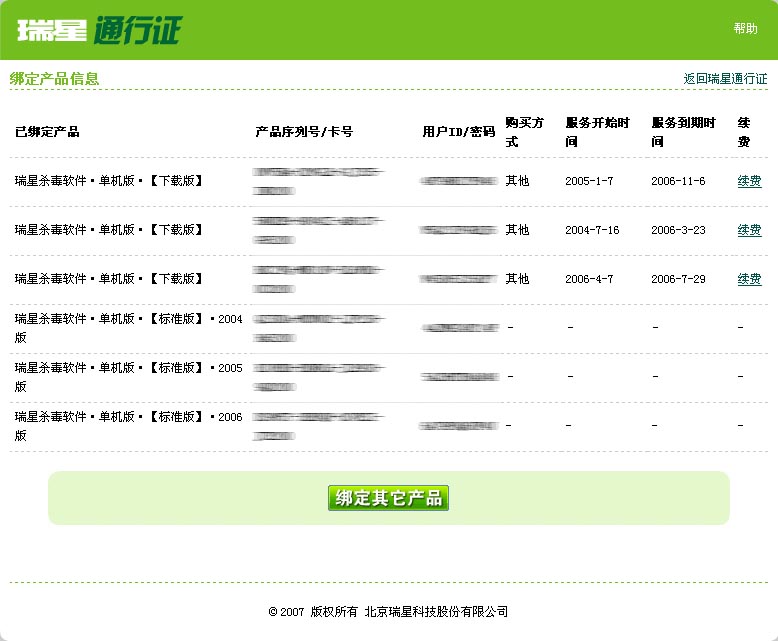The width and height of the screenshot is (778, 641).
Task: Click the 服务开始时间 column header
Action: 597,132
